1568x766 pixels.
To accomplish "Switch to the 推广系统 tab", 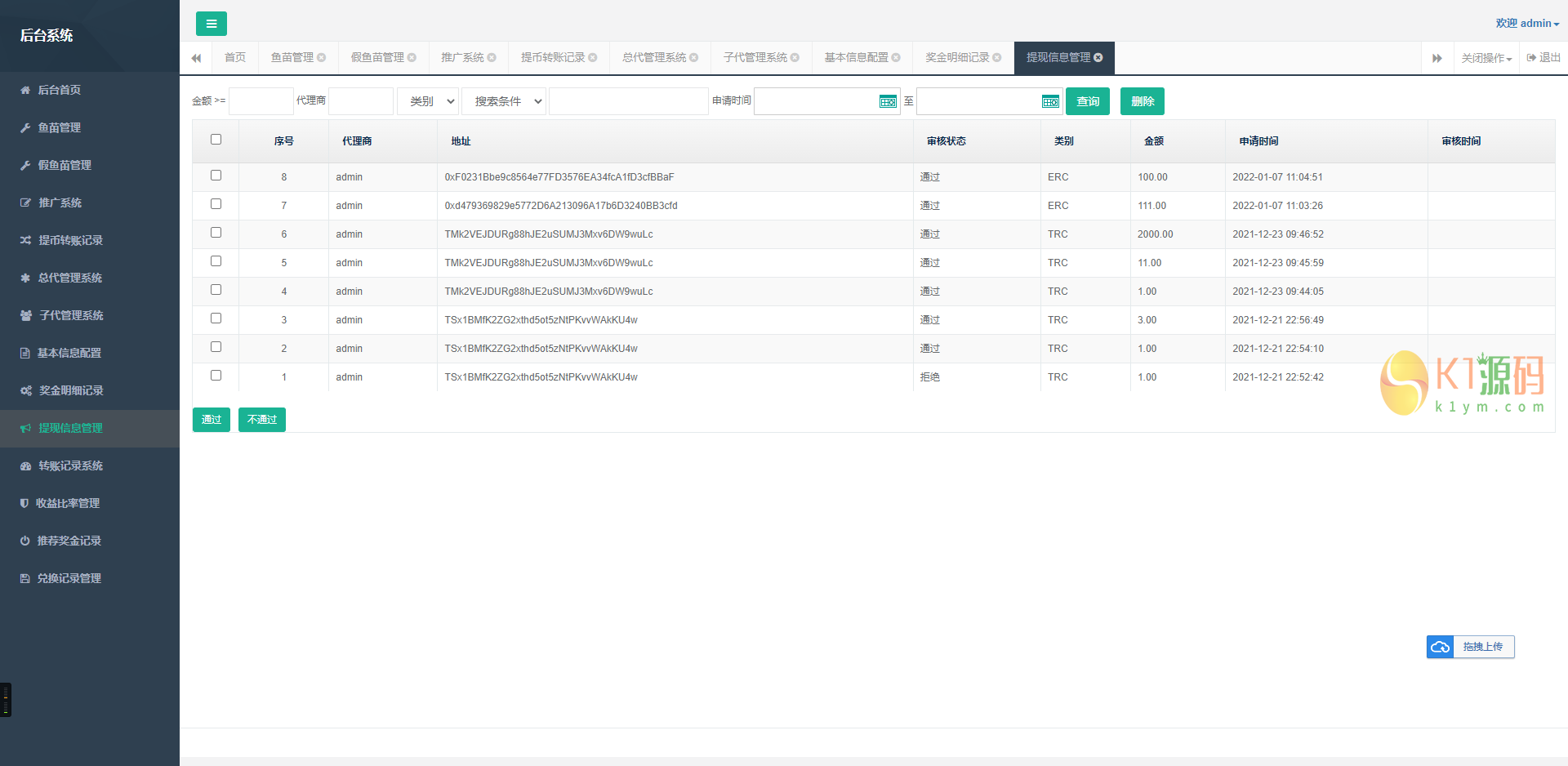I will click(x=461, y=57).
